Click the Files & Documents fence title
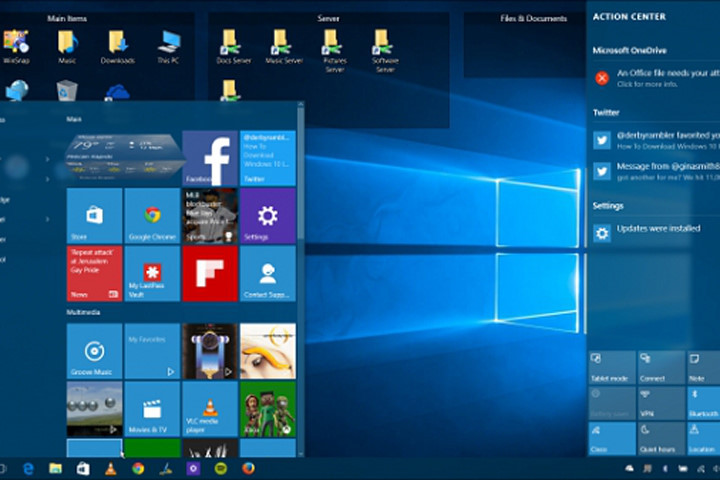 (x=534, y=18)
